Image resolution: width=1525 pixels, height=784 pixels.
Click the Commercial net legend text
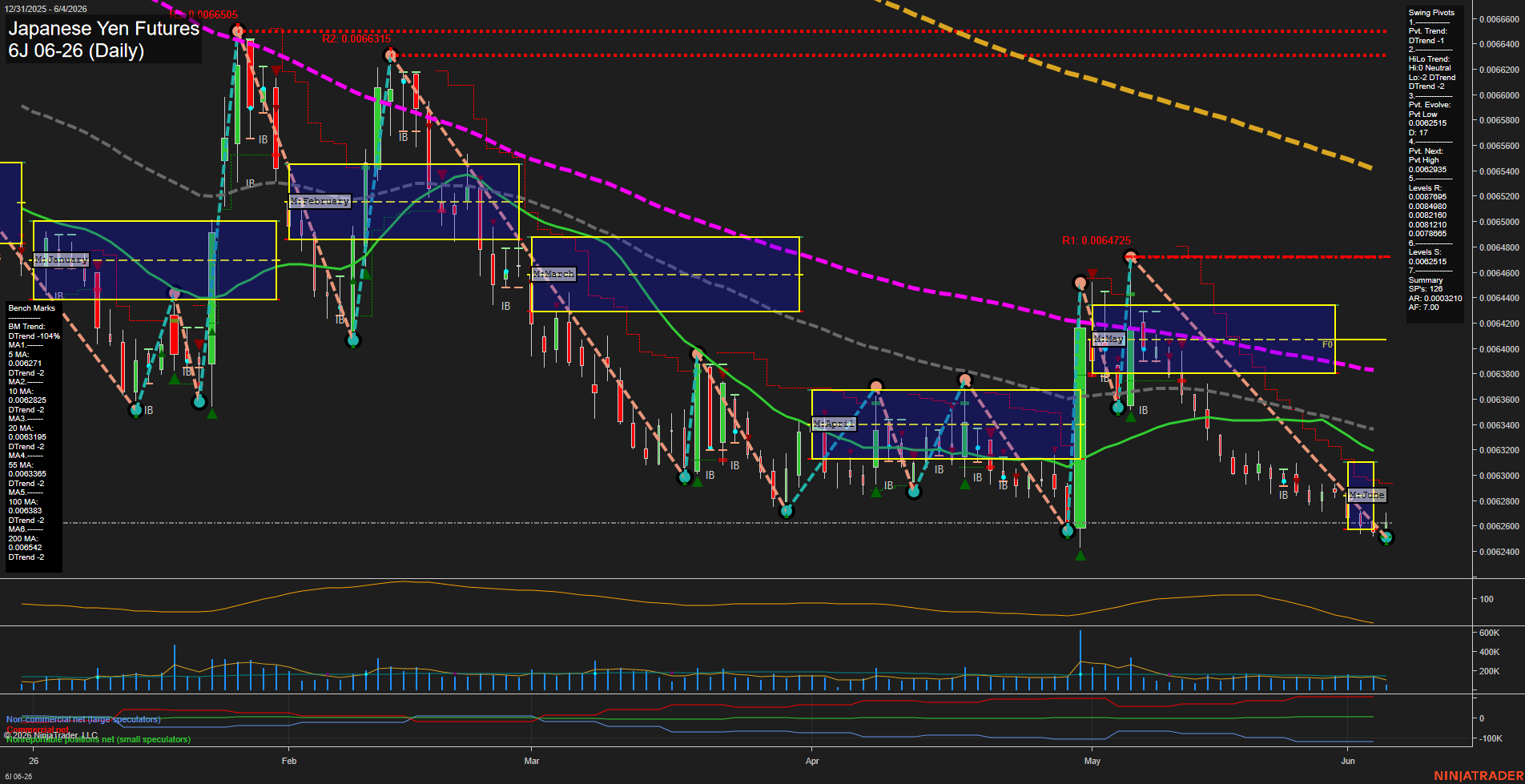[38, 730]
